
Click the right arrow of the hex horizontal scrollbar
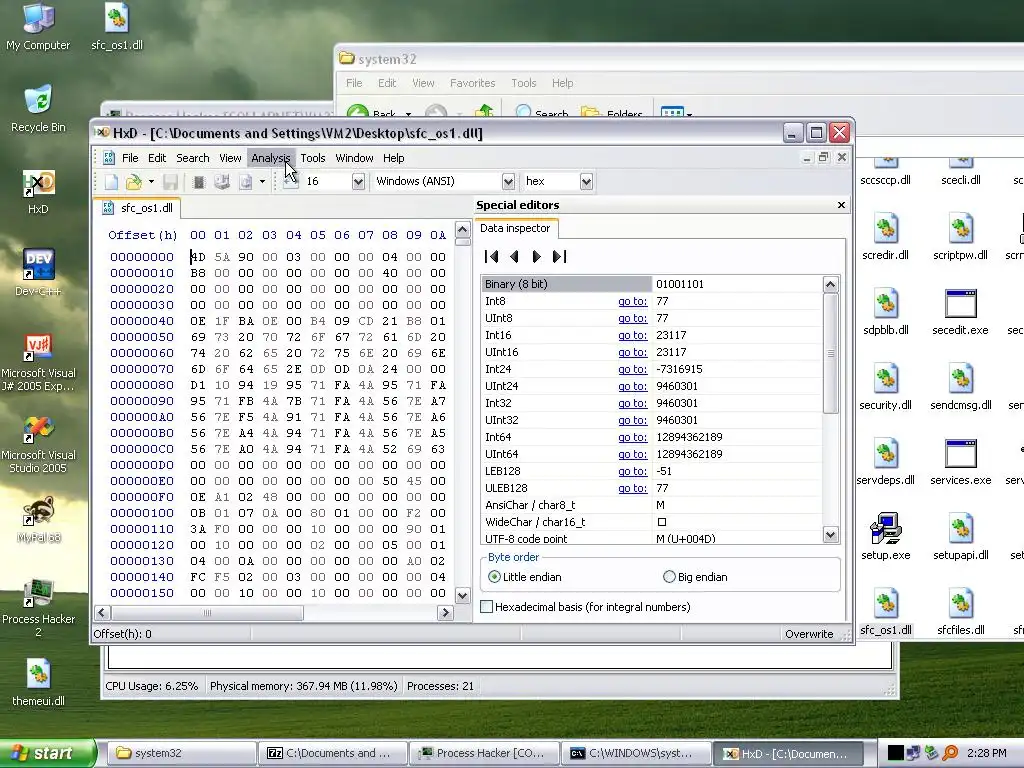pyautogui.click(x=445, y=613)
